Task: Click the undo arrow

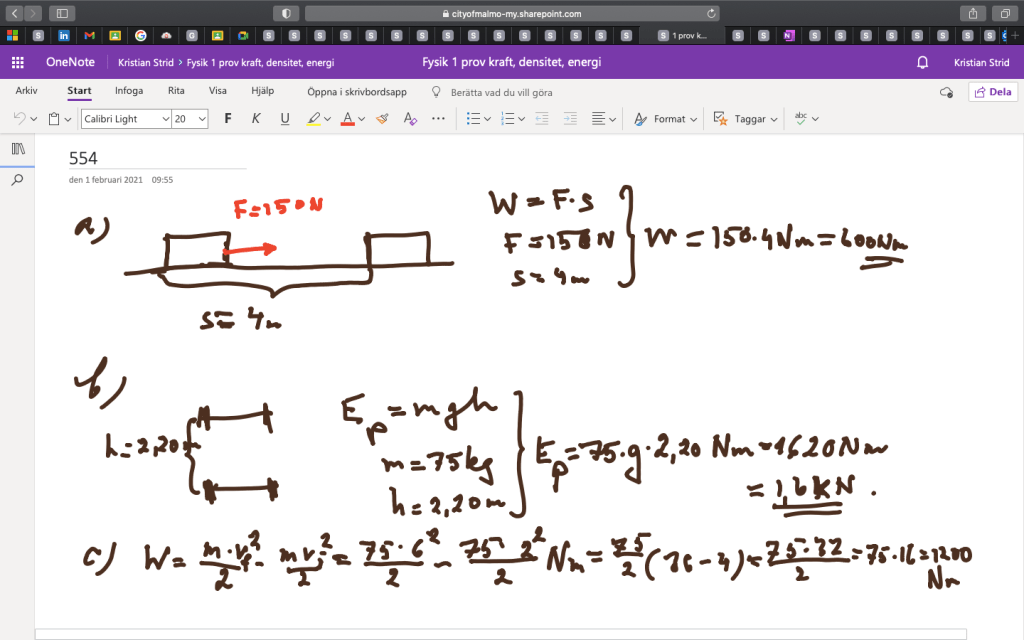Action: [19, 118]
